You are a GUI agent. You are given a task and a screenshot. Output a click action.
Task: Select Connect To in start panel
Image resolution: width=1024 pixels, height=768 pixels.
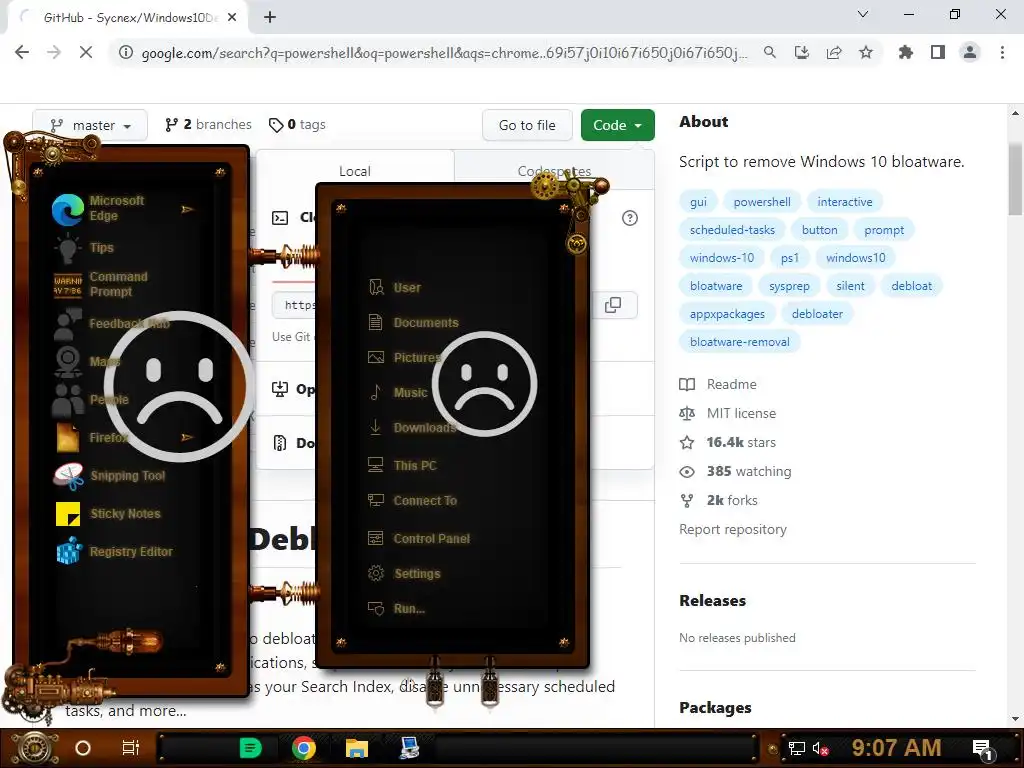pyautogui.click(x=413, y=500)
